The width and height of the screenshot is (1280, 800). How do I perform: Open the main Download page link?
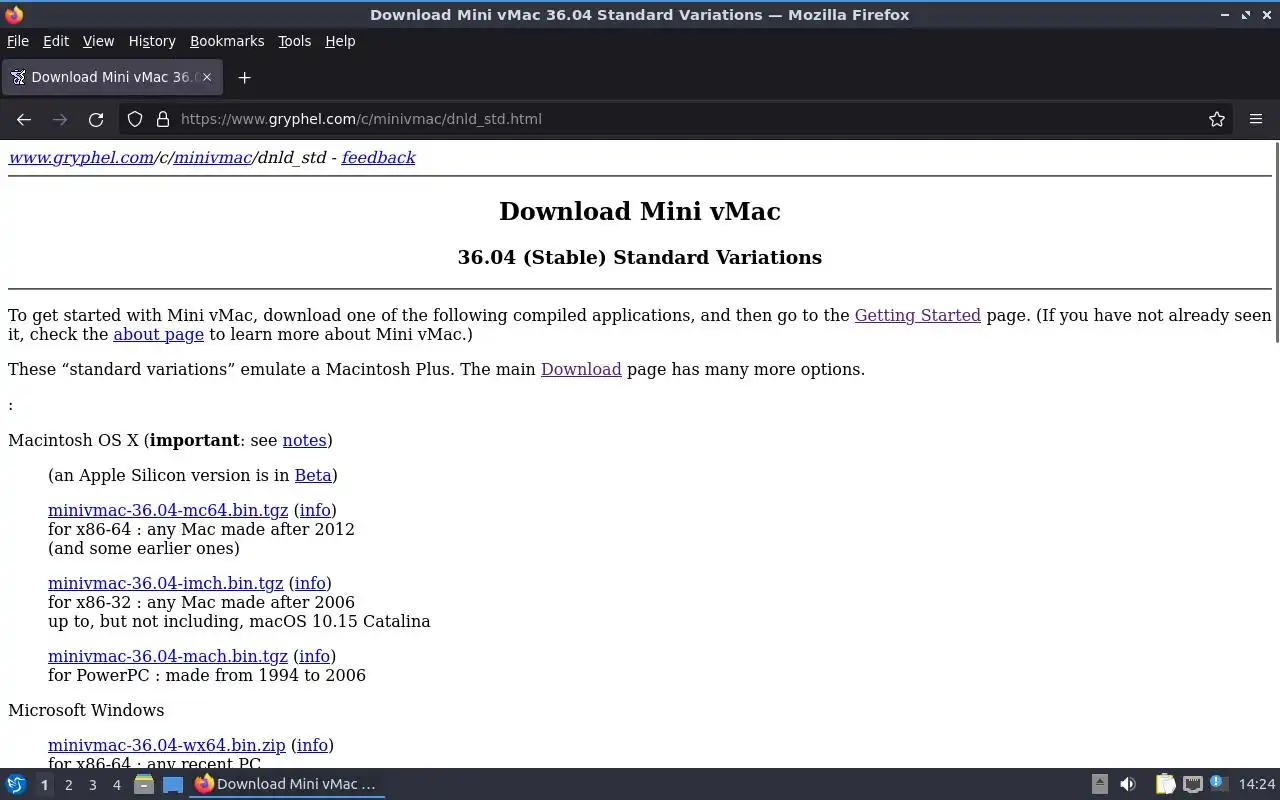tap(581, 369)
